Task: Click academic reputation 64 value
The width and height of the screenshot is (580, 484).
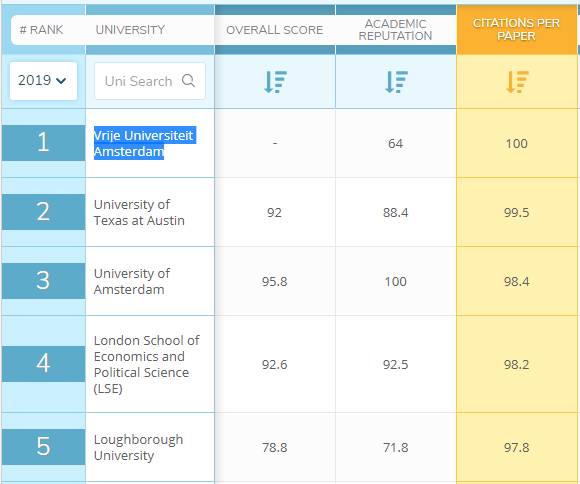Action: pyautogui.click(x=395, y=143)
